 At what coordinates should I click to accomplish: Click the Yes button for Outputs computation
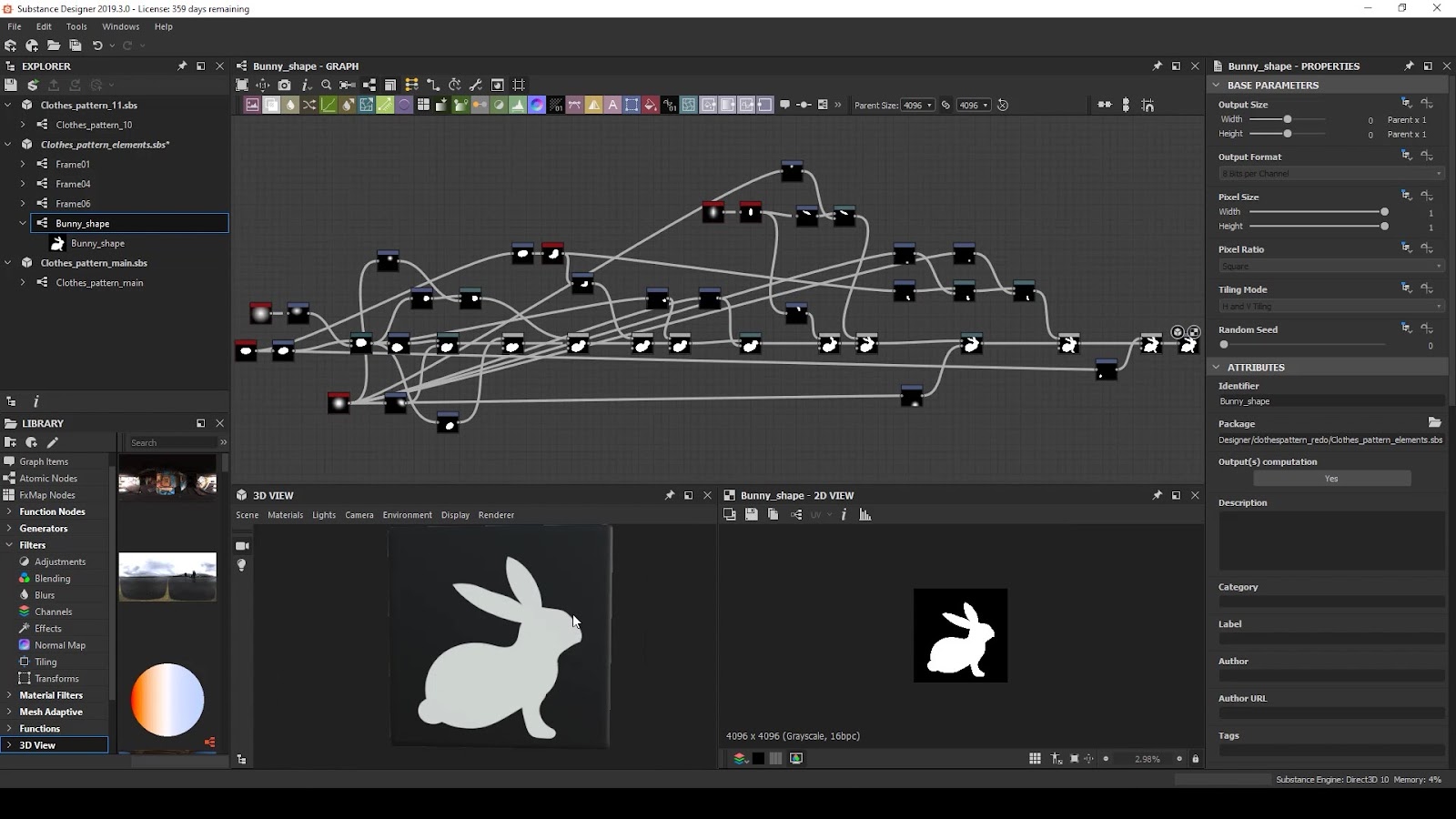point(1331,479)
